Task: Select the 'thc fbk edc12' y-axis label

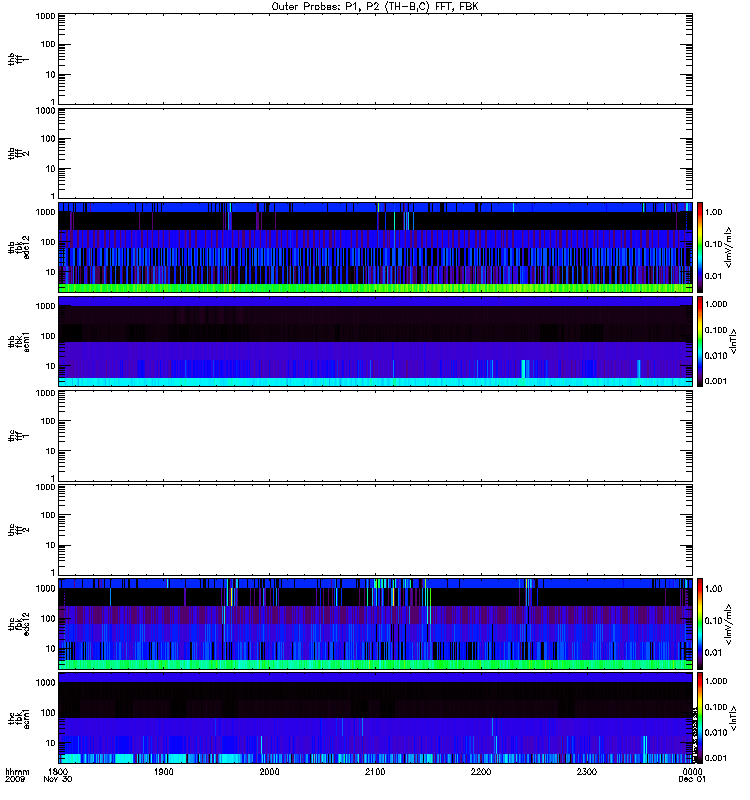Action: pos(18,624)
